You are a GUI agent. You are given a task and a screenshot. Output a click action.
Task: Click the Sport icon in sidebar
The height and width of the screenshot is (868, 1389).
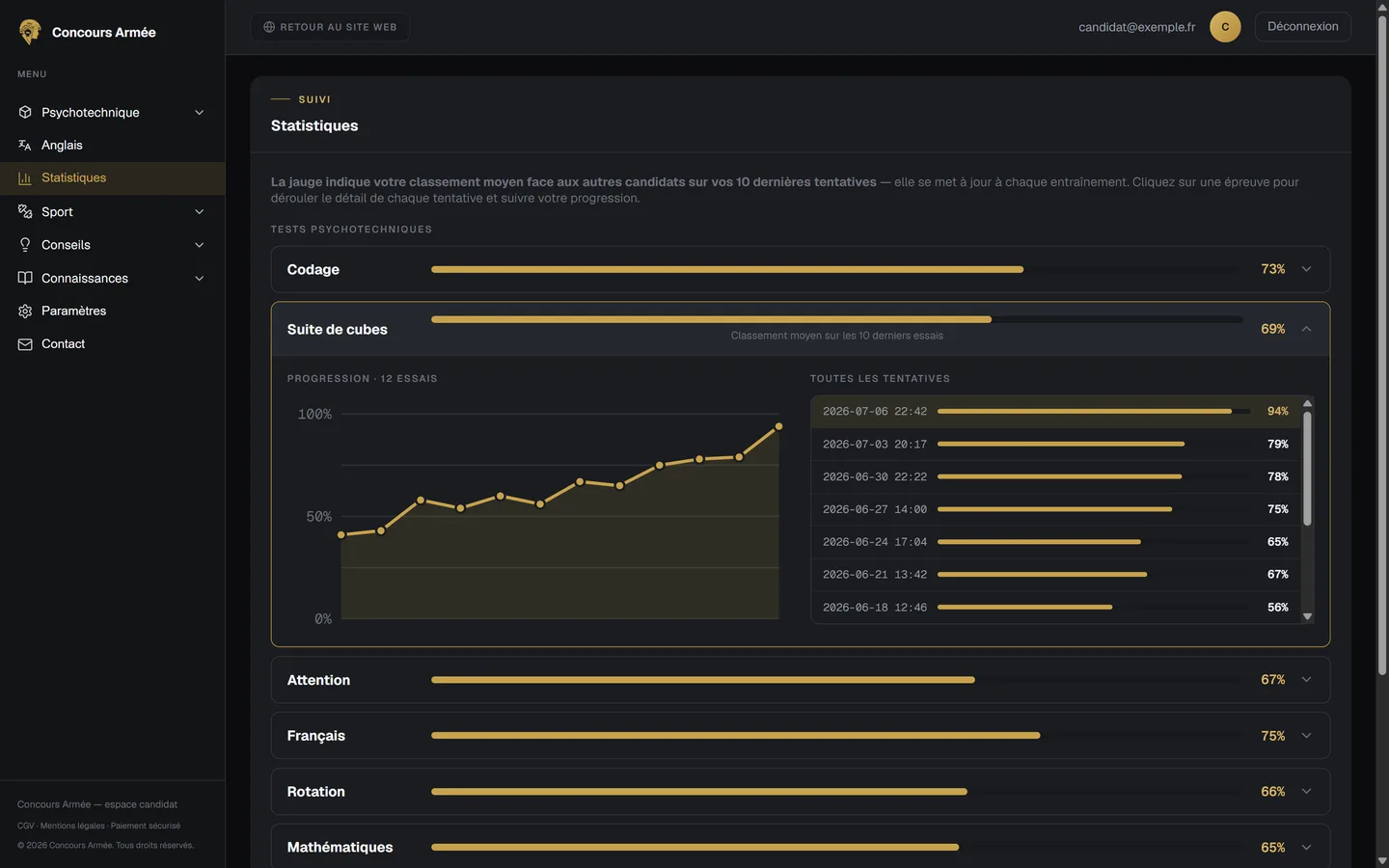[25, 211]
